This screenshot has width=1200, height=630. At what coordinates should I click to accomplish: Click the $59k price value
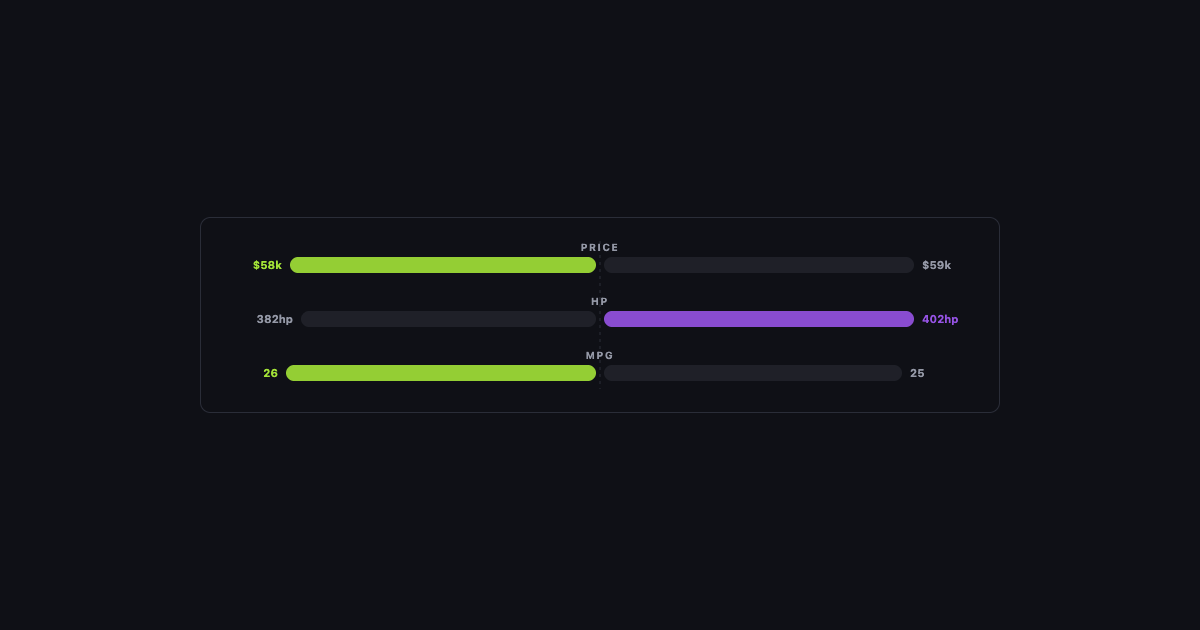(x=937, y=265)
